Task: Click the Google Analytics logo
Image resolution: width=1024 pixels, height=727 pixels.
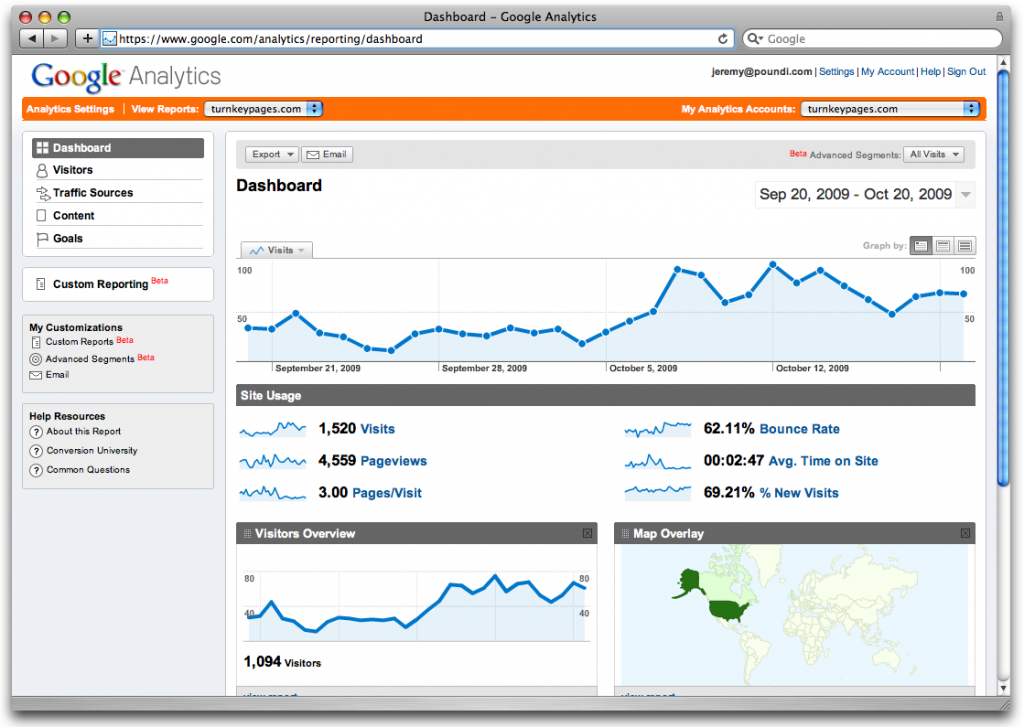Action: pos(126,77)
